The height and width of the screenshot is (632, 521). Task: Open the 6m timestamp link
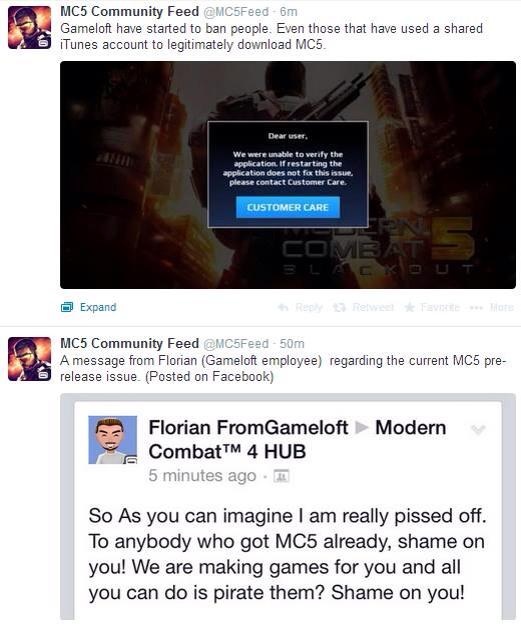[x=289, y=12]
